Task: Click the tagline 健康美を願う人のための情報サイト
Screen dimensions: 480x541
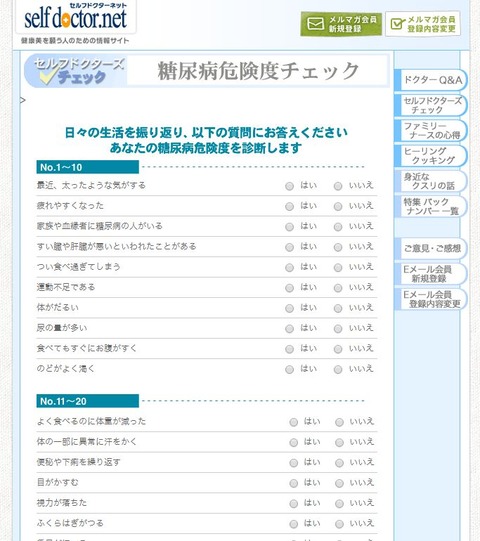Action: (75, 41)
